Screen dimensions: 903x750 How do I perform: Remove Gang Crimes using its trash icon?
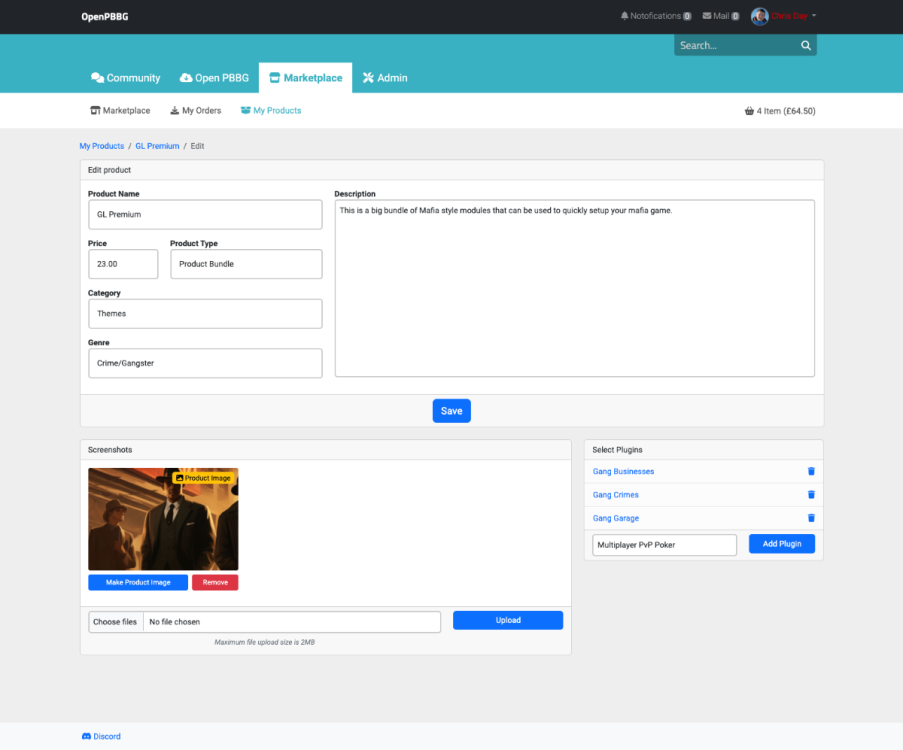(811, 495)
